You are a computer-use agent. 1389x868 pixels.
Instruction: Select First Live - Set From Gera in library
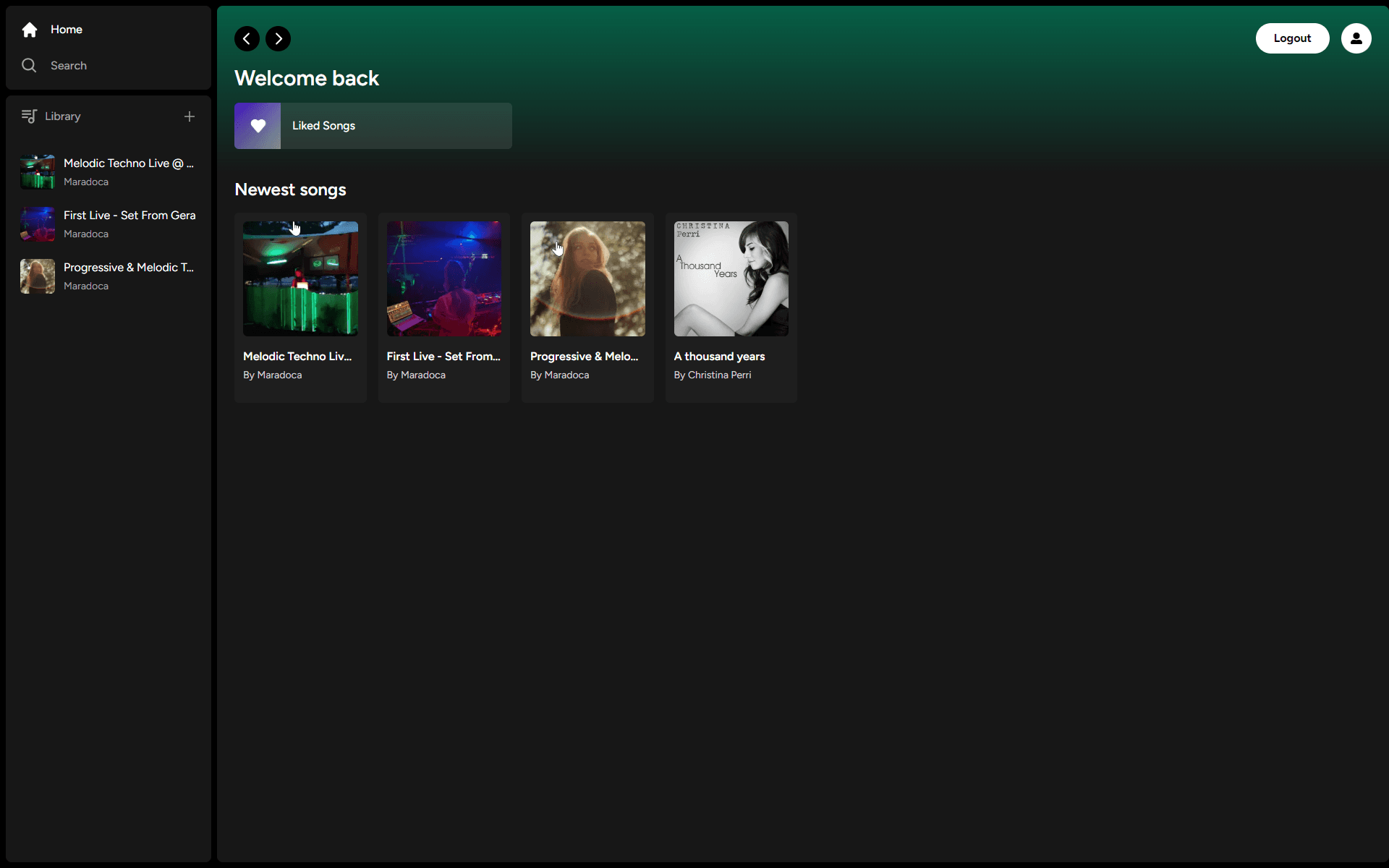[x=109, y=224]
